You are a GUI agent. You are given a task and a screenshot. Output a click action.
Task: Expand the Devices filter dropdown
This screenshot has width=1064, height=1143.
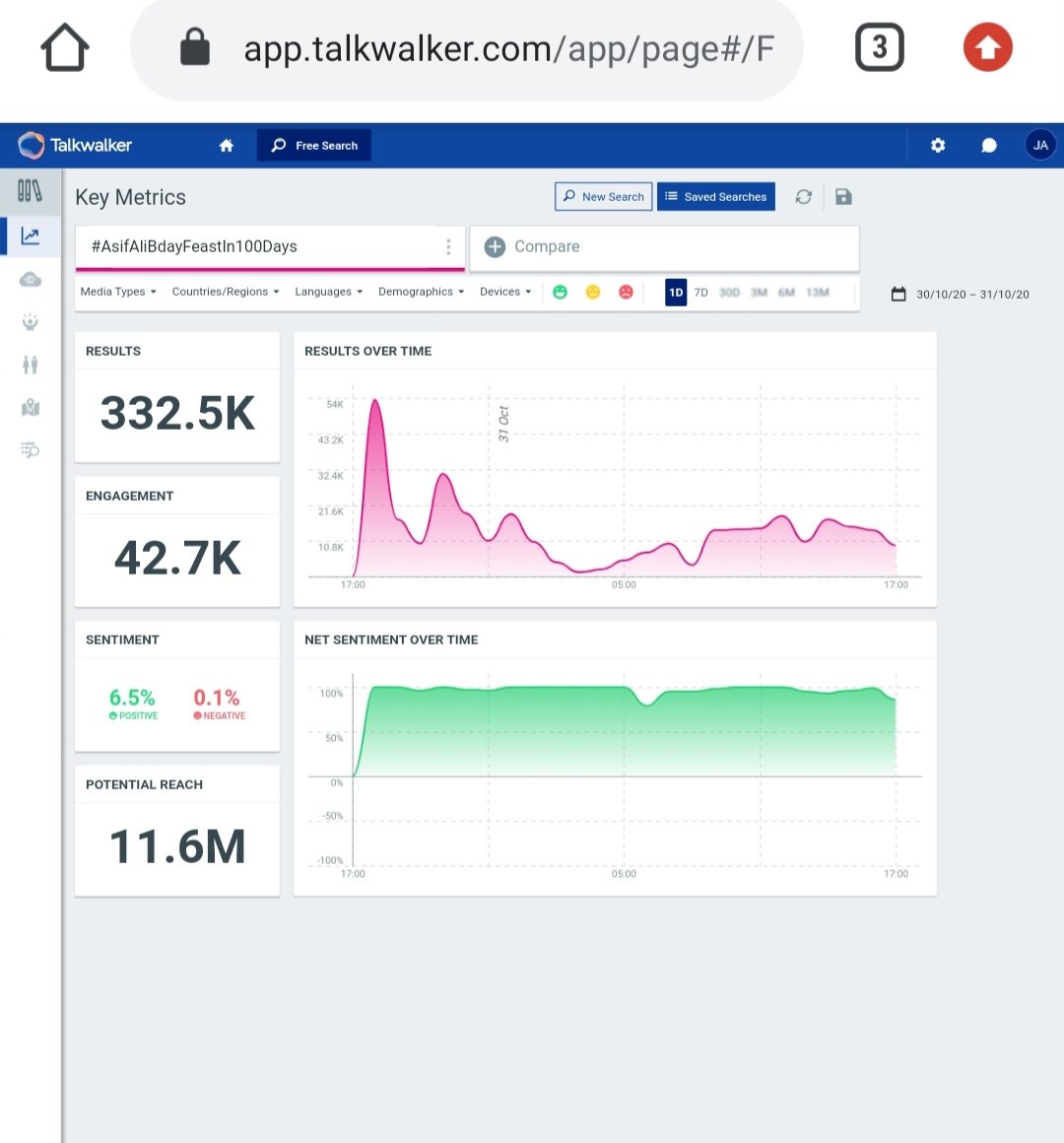click(505, 292)
